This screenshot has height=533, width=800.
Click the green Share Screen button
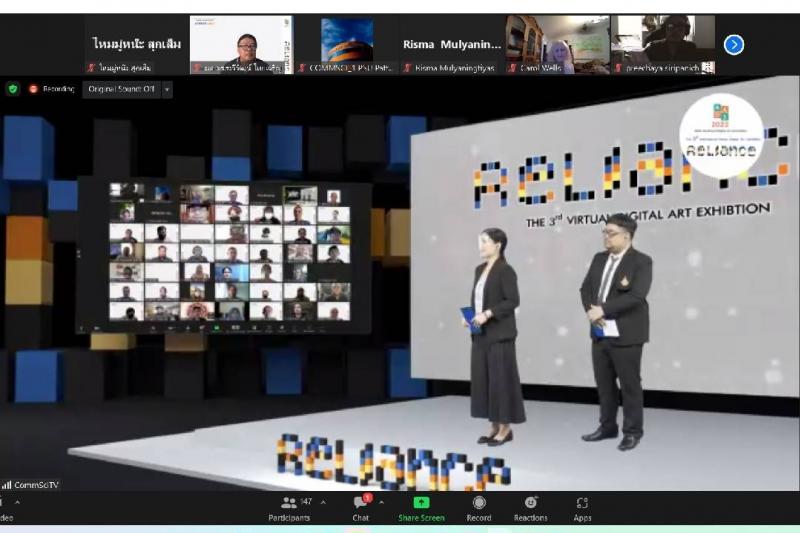(421, 507)
